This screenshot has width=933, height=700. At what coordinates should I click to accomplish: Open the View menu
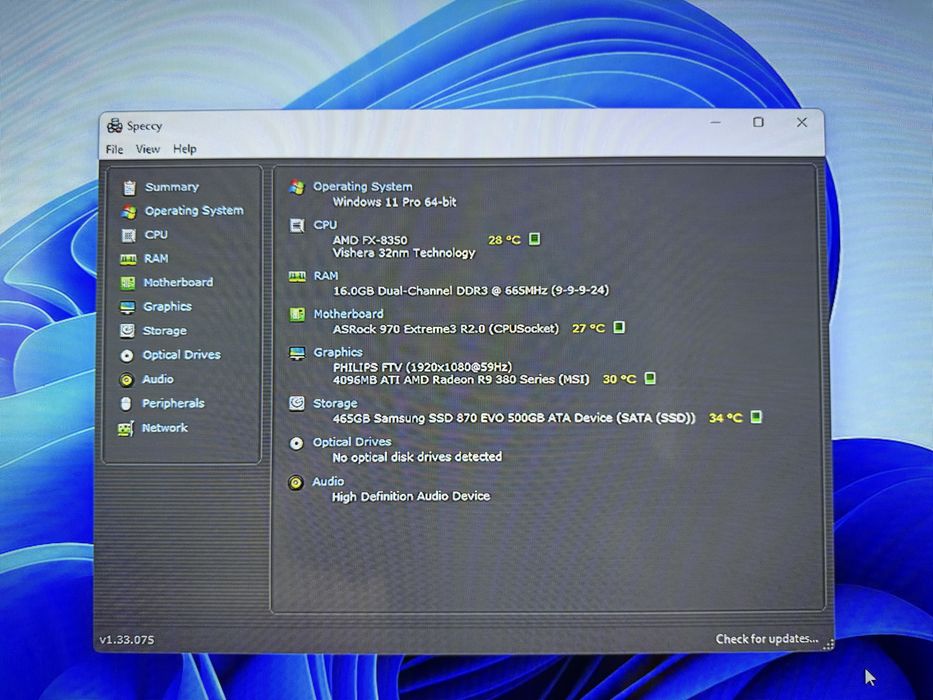click(148, 149)
